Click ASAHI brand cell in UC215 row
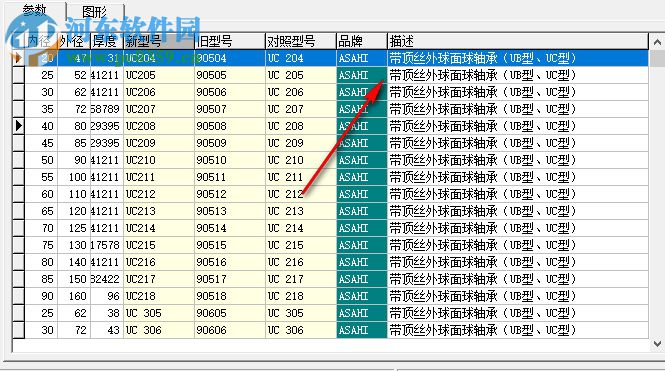This screenshot has width=665, height=371. (362, 245)
